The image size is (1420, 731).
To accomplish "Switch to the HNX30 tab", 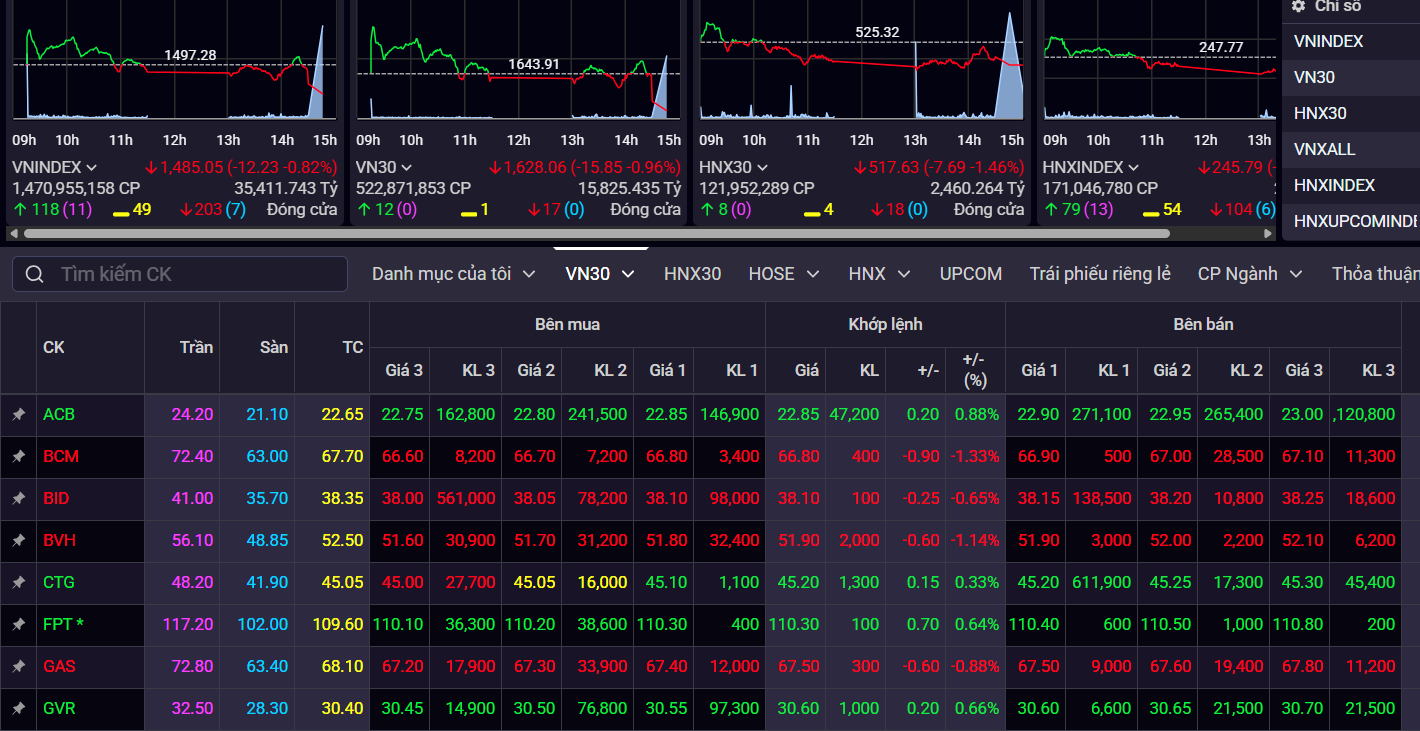I will pyautogui.click(x=692, y=274).
